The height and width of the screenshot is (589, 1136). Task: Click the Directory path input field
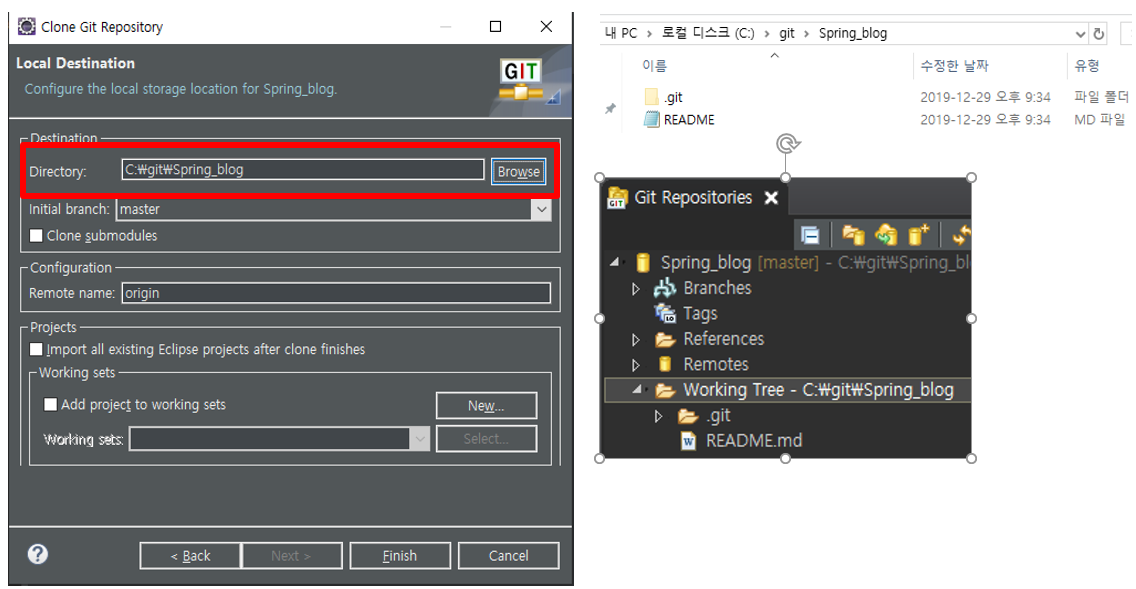(x=303, y=170)
